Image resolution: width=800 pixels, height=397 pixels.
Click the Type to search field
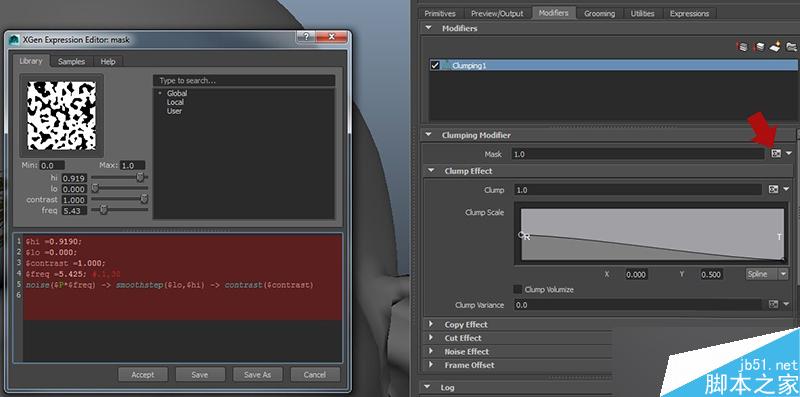pos(244,81)
